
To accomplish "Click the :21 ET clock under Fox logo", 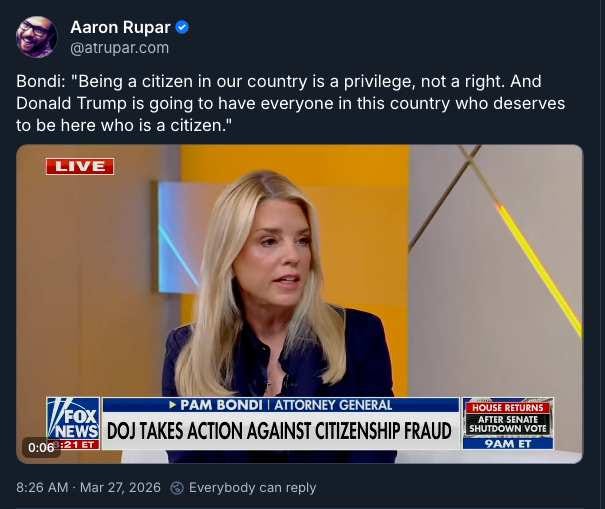I will 79,445.
